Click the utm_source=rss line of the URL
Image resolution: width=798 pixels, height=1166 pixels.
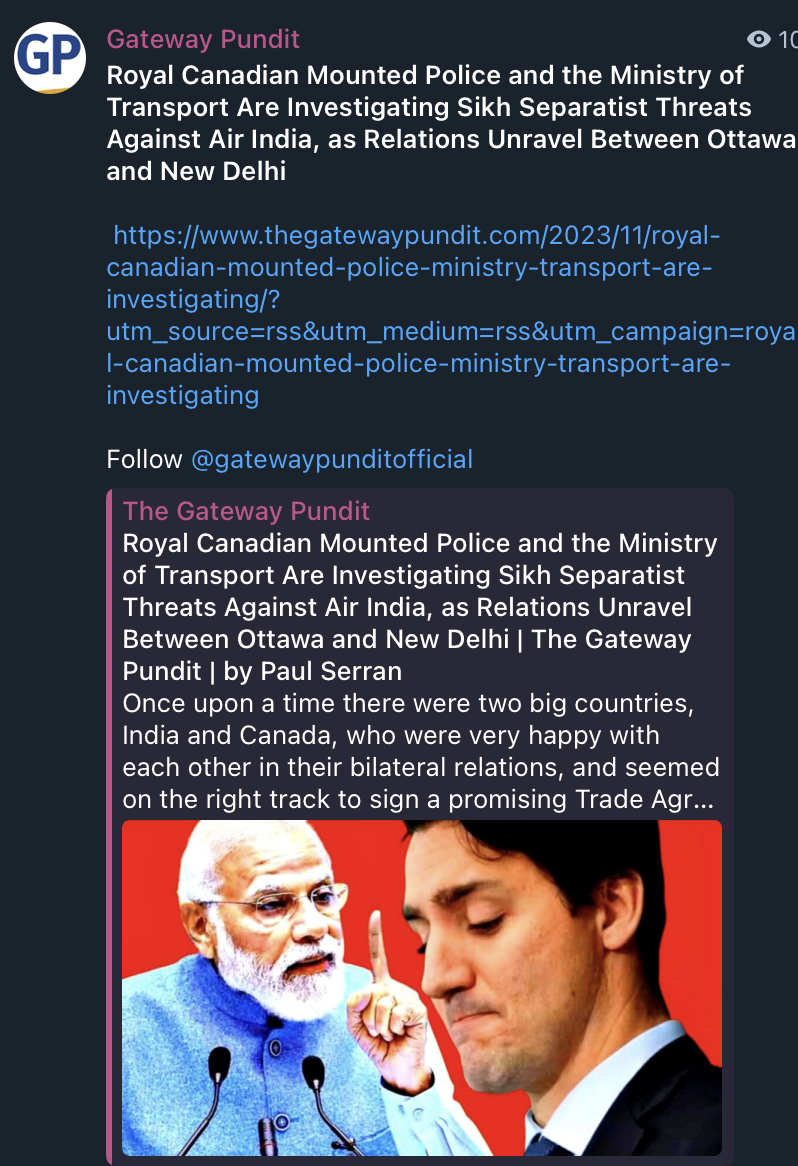451,331
